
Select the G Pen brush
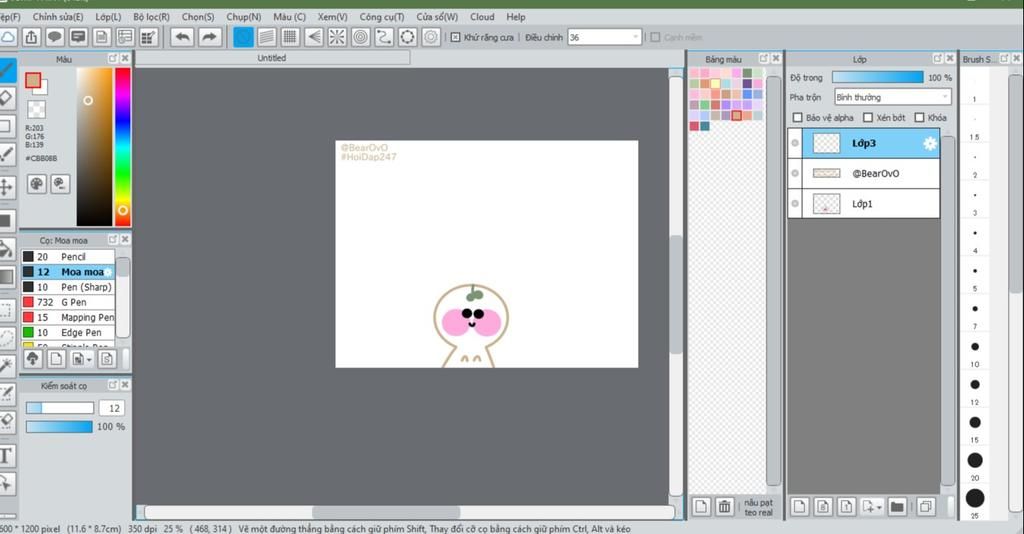coord(68,302)
